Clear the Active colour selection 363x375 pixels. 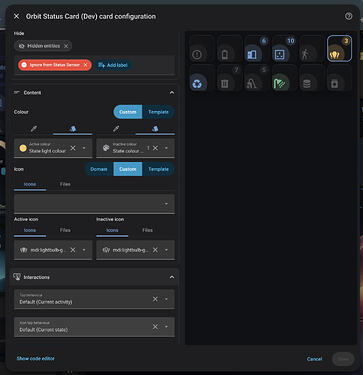[73, 148]
